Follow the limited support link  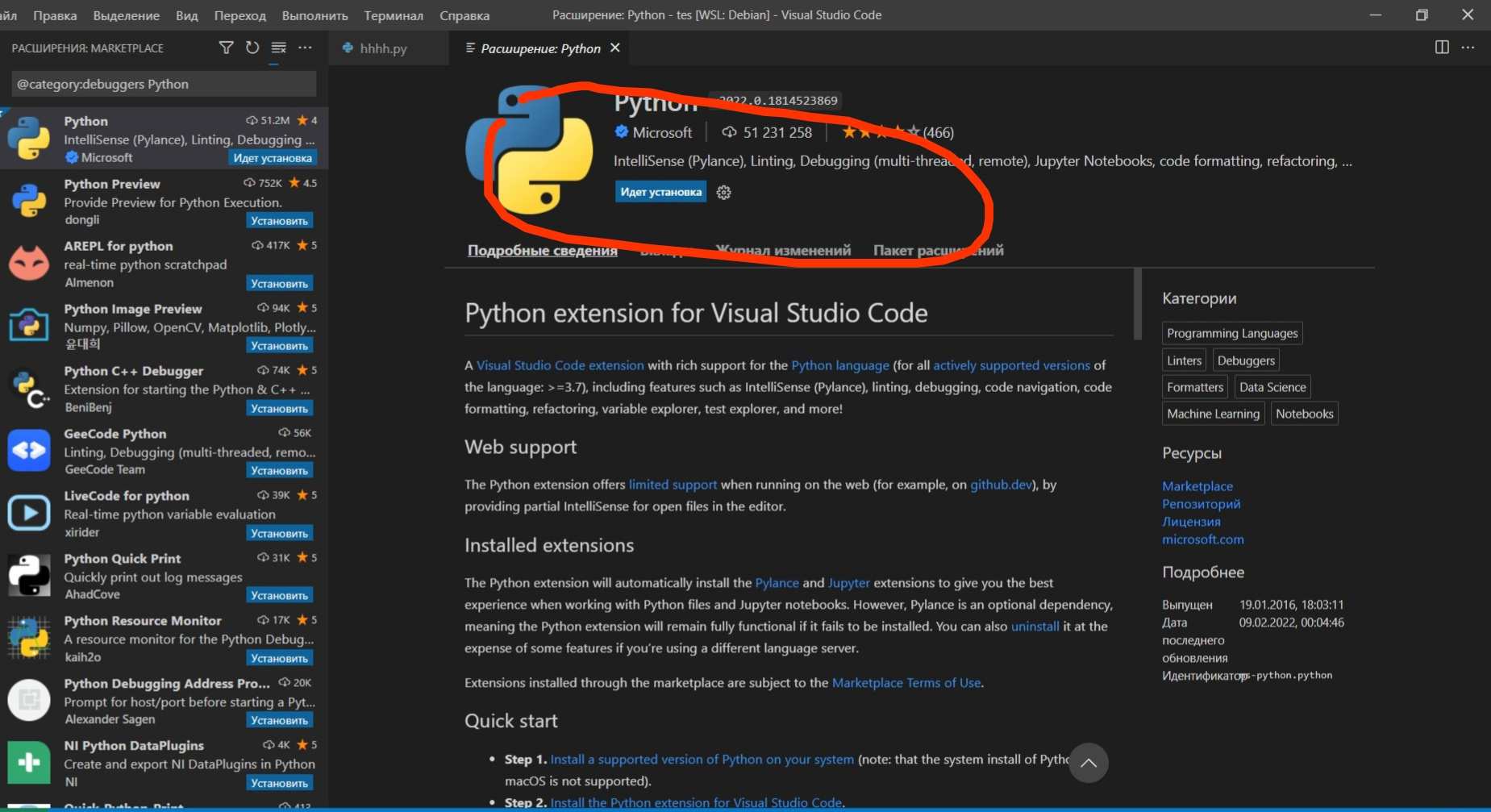(x=673, y=485)
